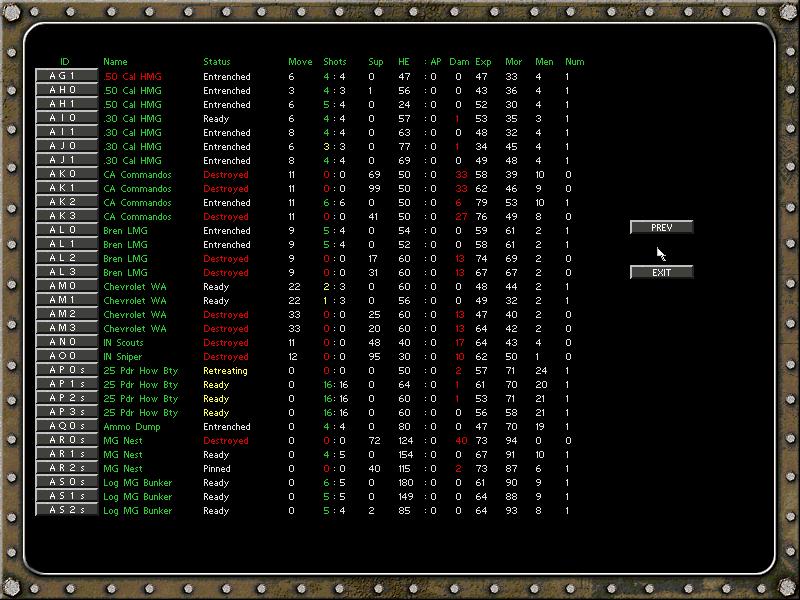Select unit ID button AM2
Viewport: 800px width, 600px height.
point(67,314)
